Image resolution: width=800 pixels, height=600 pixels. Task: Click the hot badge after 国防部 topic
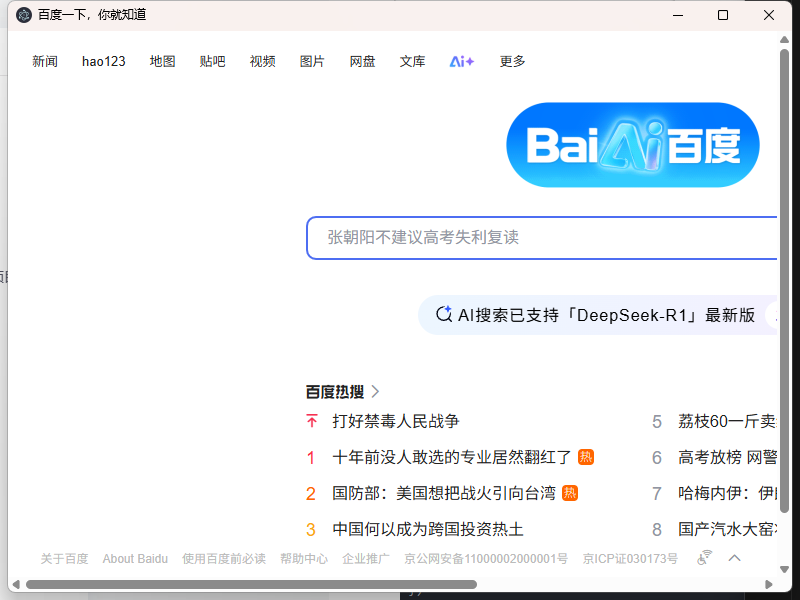click(570, 493)
